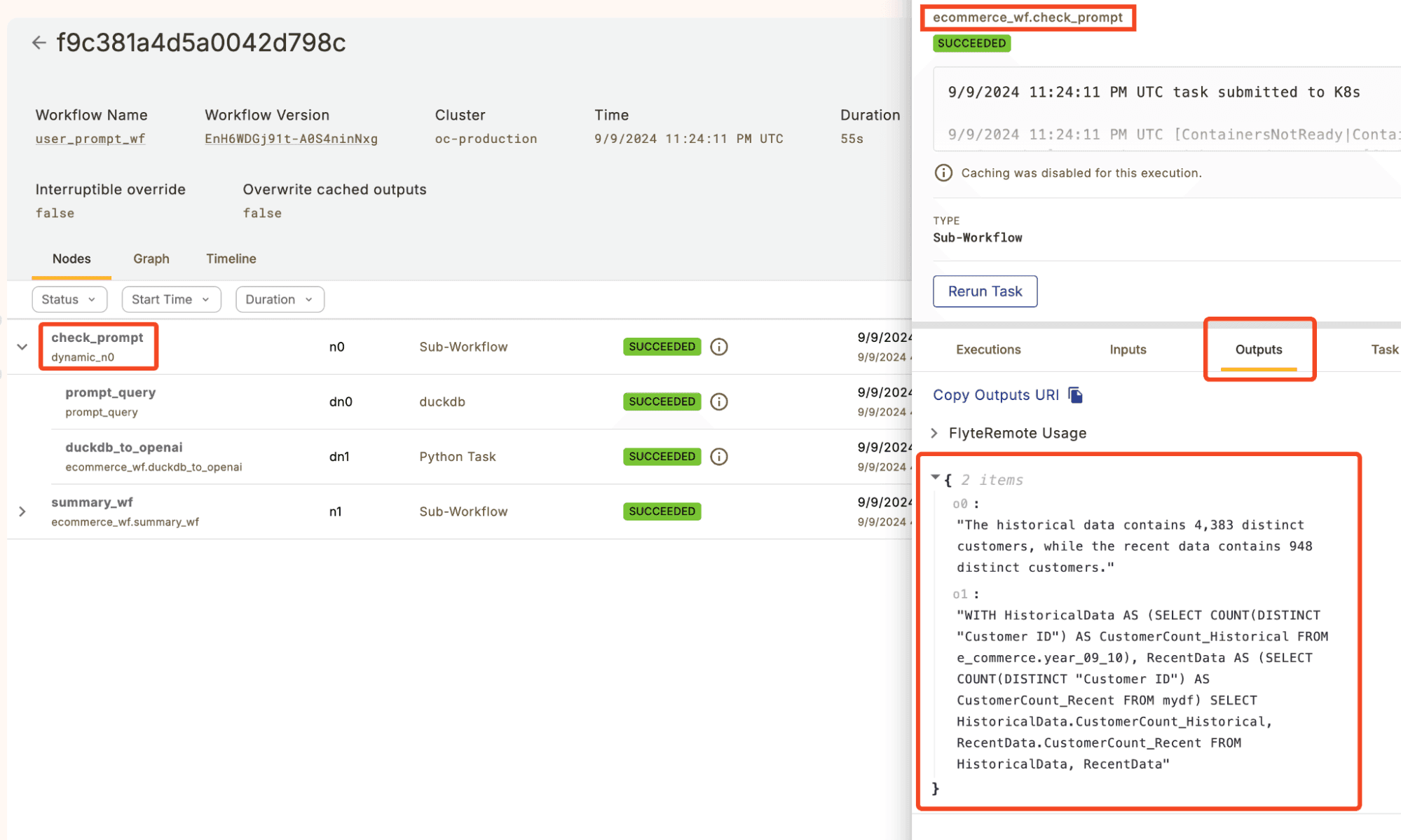This screenshot has width=1401, height=840.
Task: Collapse the check_prompt node row
Action: 22,347
